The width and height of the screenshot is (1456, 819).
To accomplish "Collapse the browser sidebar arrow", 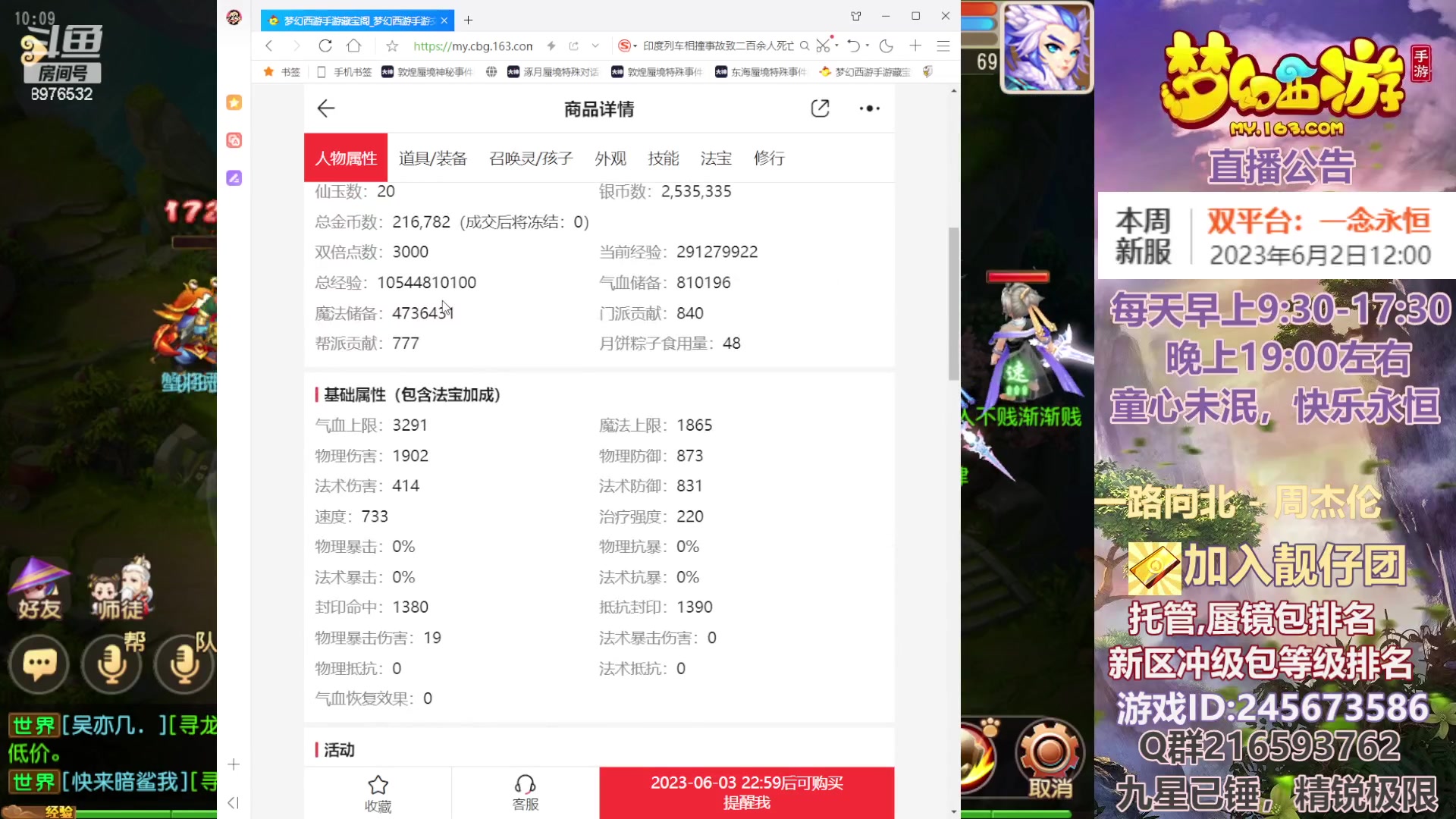I will point(234,803).
